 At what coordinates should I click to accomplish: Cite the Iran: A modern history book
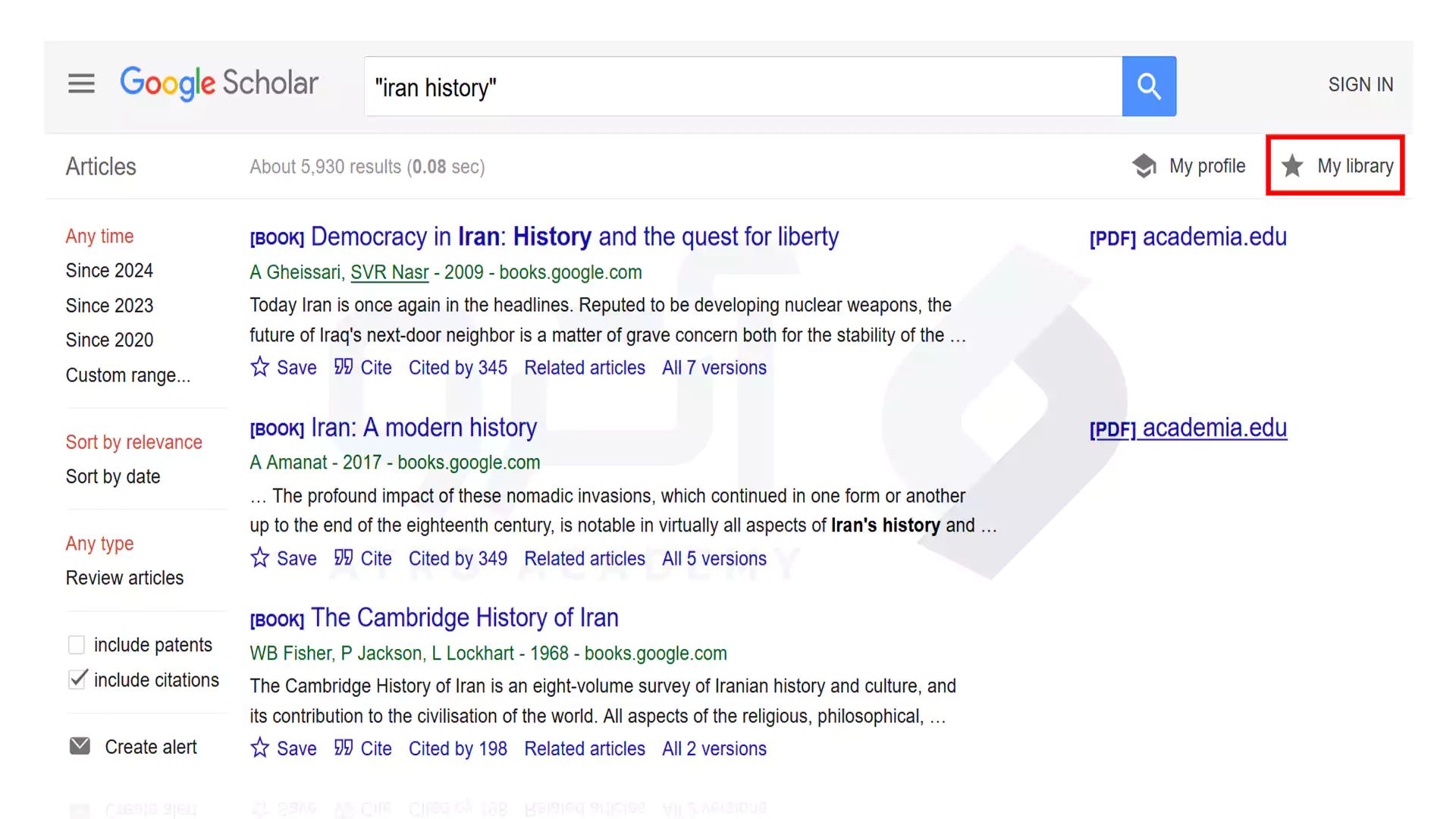point(363,558)
